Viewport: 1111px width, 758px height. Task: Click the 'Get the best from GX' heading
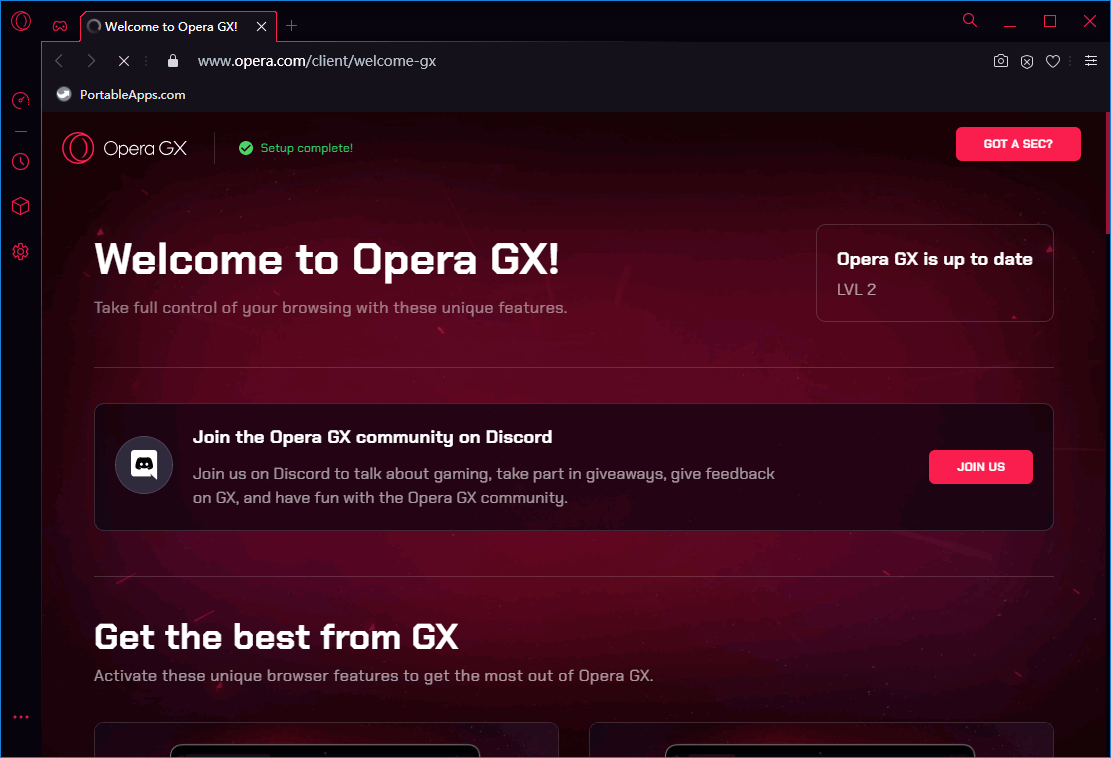pyautogui.click(x=276, y=637)
